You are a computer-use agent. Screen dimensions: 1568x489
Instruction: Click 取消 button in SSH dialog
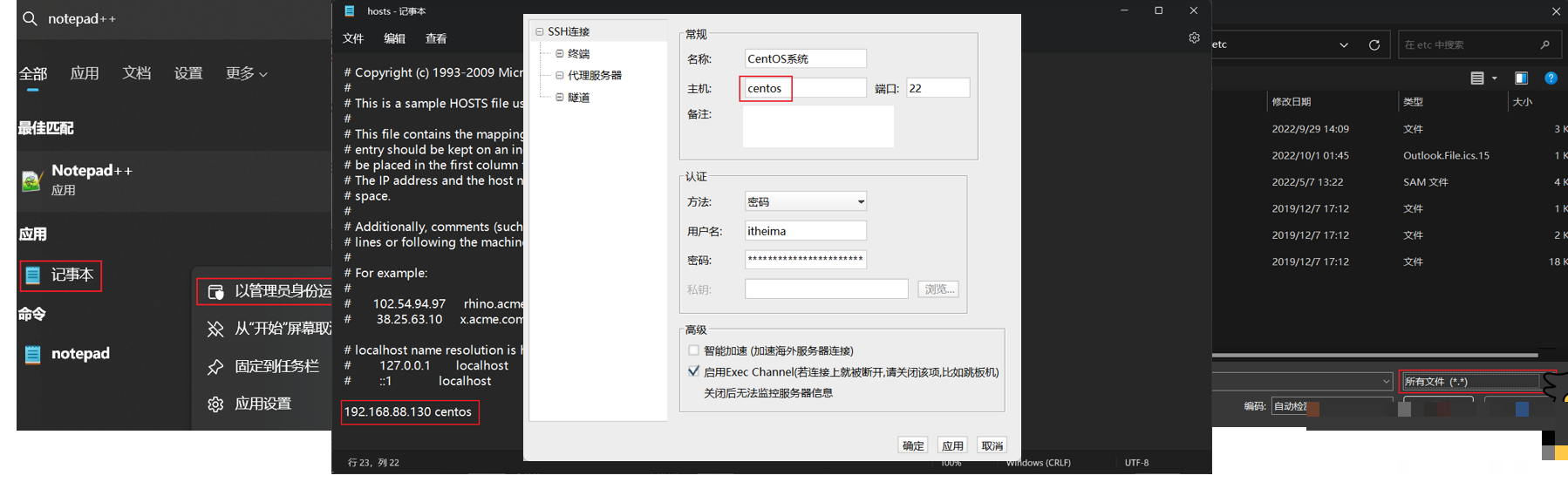point(992,445)
